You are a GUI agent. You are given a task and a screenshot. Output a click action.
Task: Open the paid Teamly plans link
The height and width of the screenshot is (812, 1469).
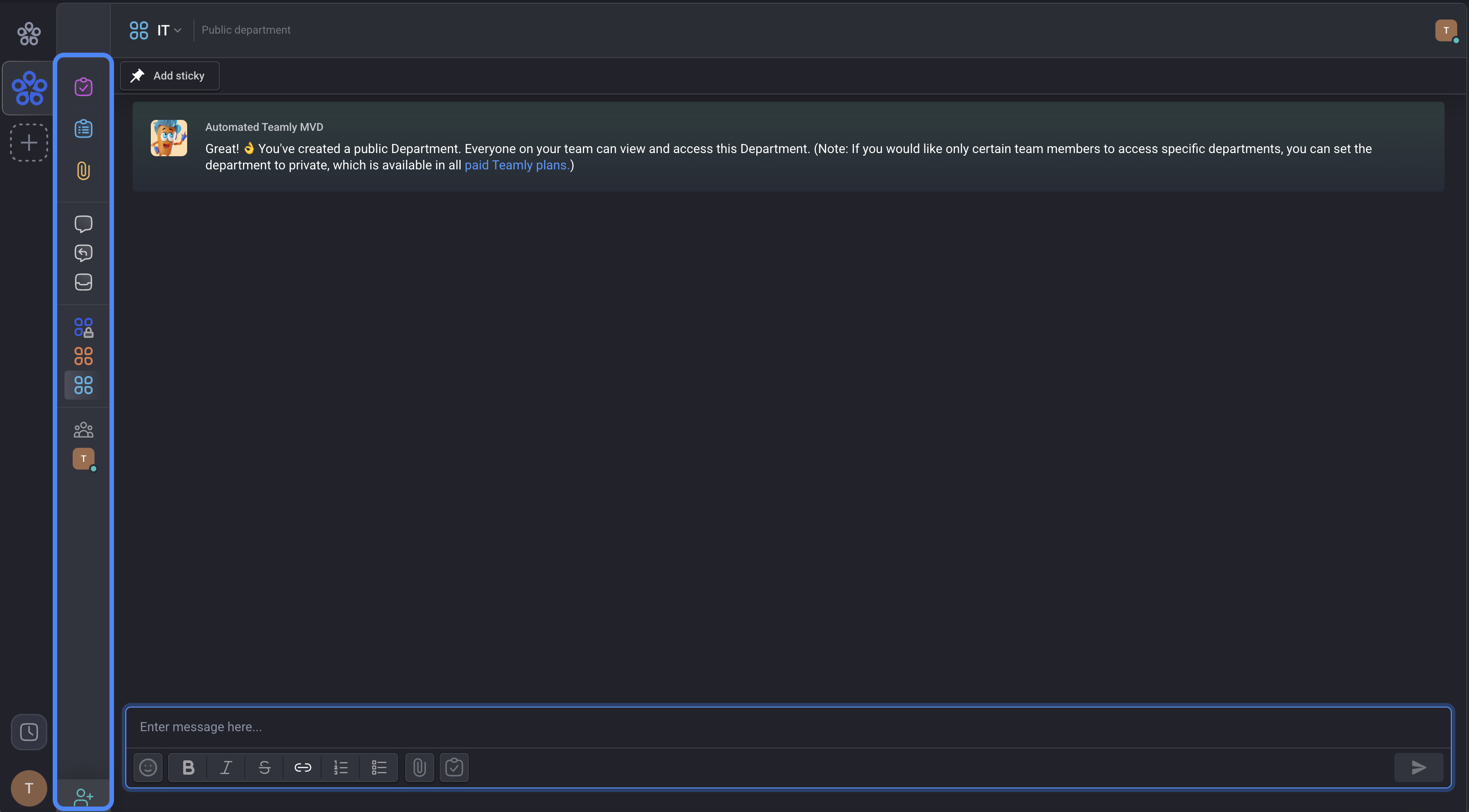[516, 165]
